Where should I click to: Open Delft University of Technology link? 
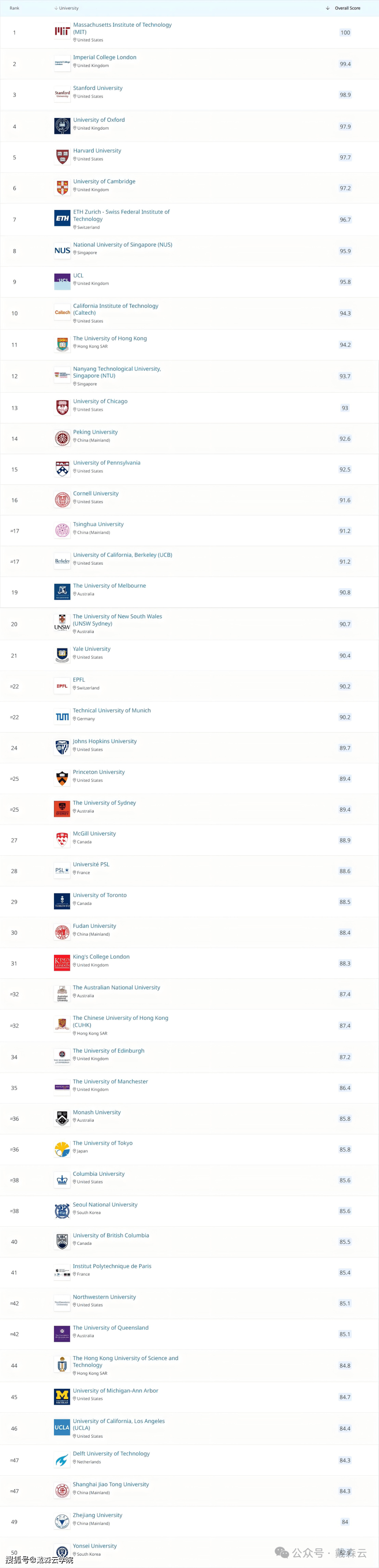coord(111,1454)
